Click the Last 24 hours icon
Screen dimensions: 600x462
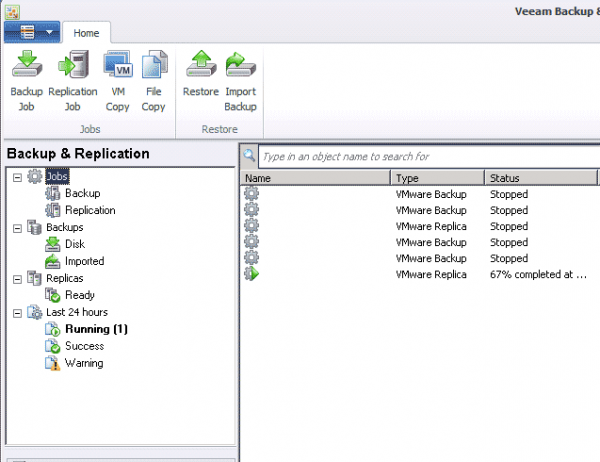(35, 312)
